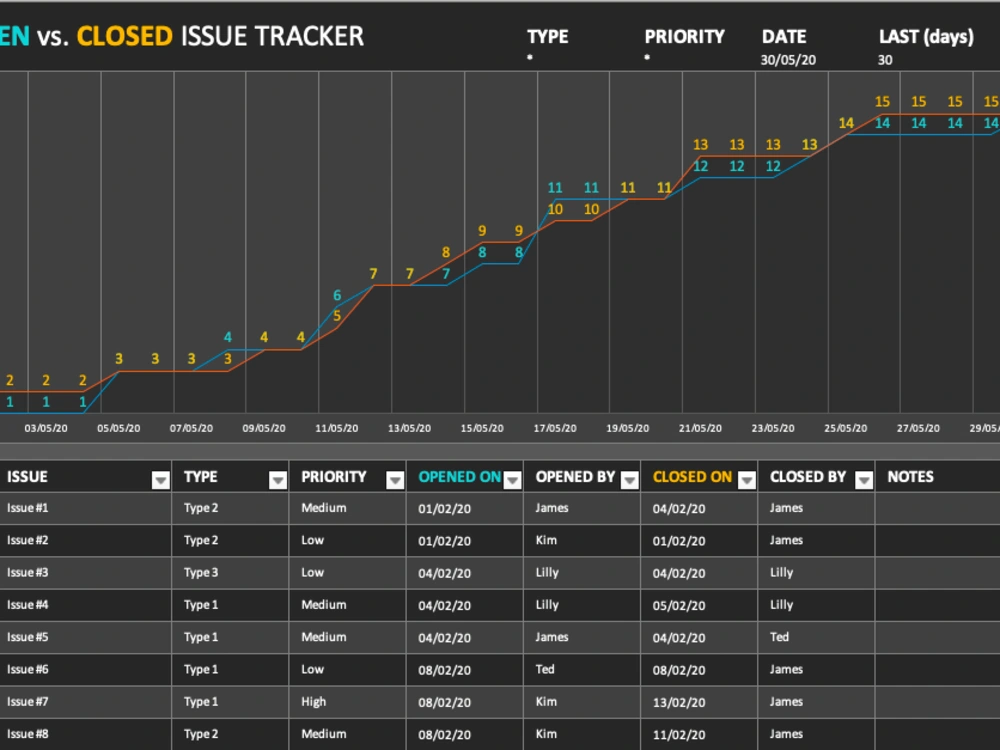Click Kim in Issue #2 opened by cell

coord(546,540)
